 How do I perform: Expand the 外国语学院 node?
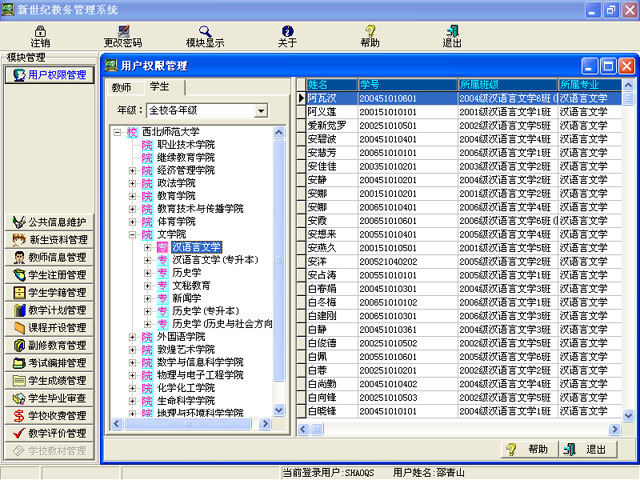tap(132, 337)
